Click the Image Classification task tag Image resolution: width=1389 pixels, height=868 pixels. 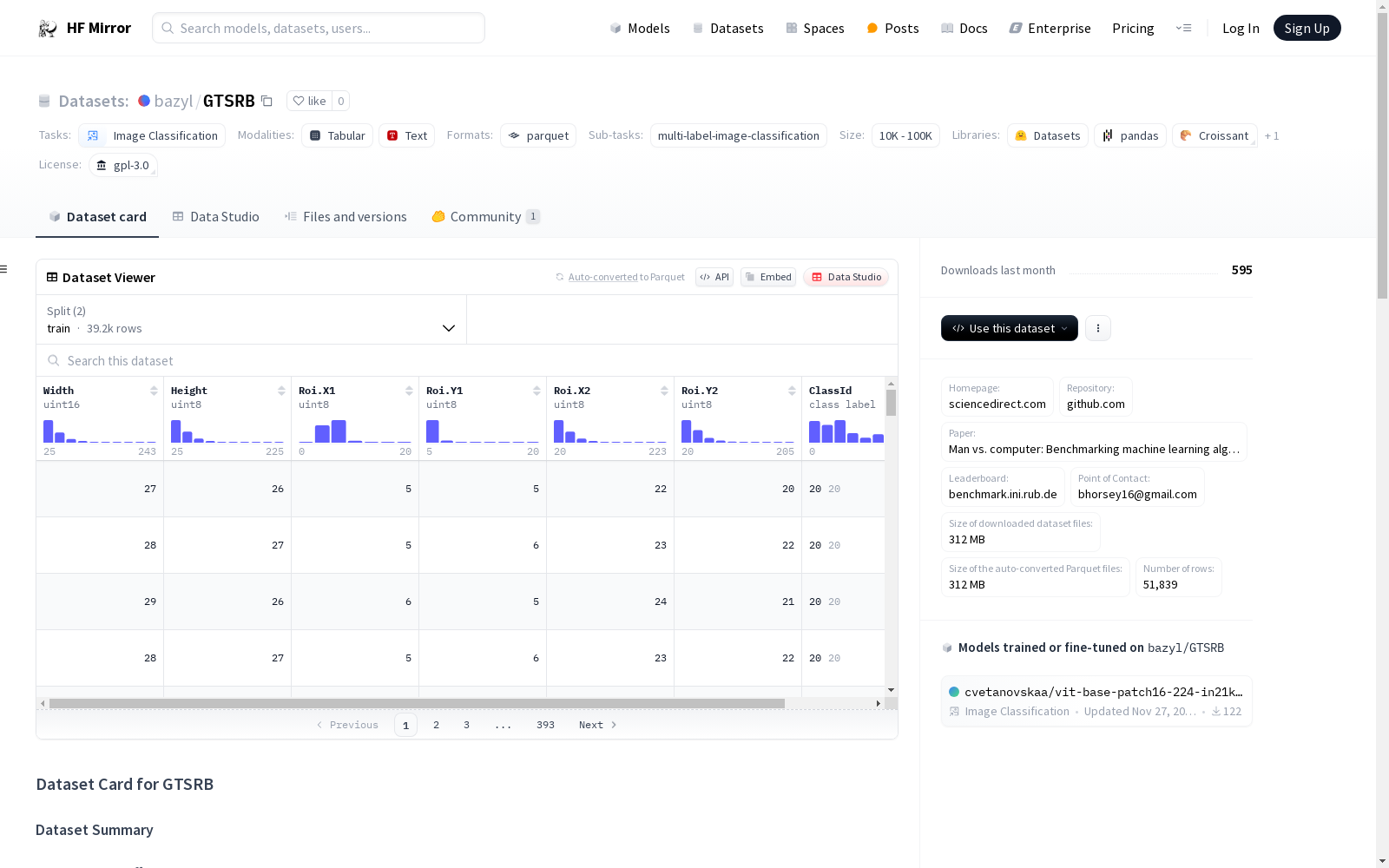[152, 135]
